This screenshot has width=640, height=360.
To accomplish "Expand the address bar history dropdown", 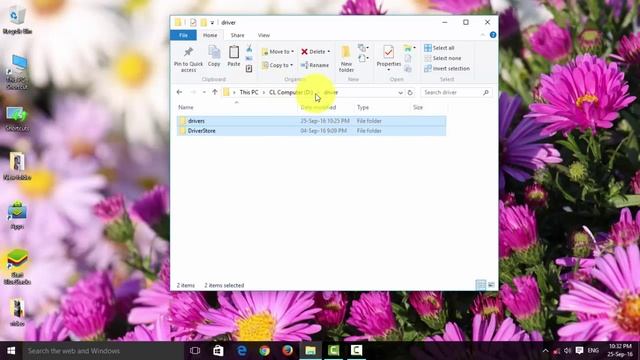I will (x=400, y=93).
